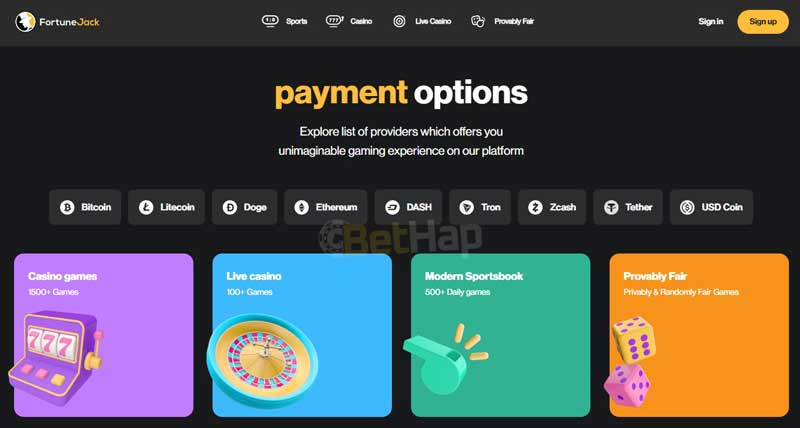Click the yellow Sign up button
800x428 pixels.
coord(763,21)
